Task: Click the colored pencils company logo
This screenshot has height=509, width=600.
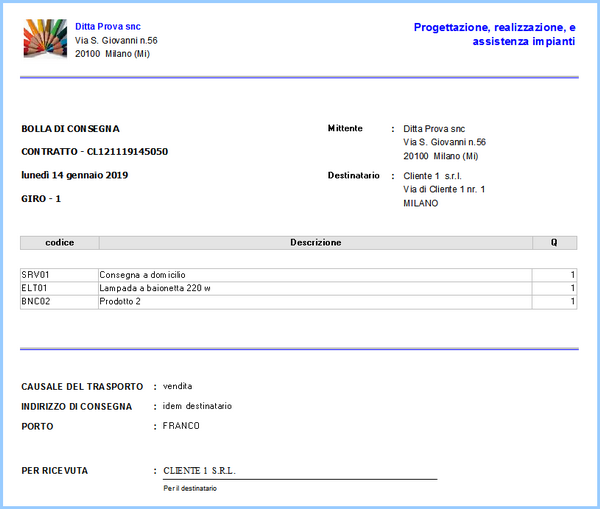Action: pyautogui.click(x=45, y=39)
